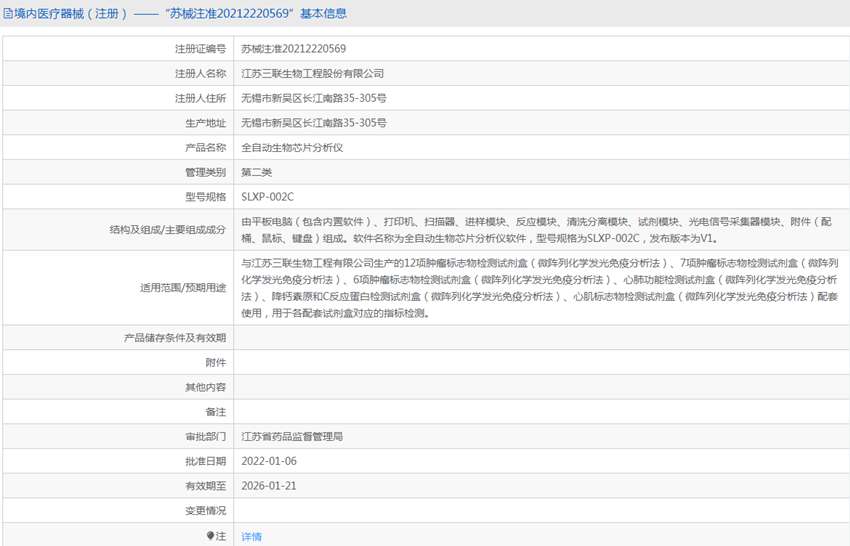Click the 注册人名称 label
Screen dimensions: 850x546
[x=200, y=74]
